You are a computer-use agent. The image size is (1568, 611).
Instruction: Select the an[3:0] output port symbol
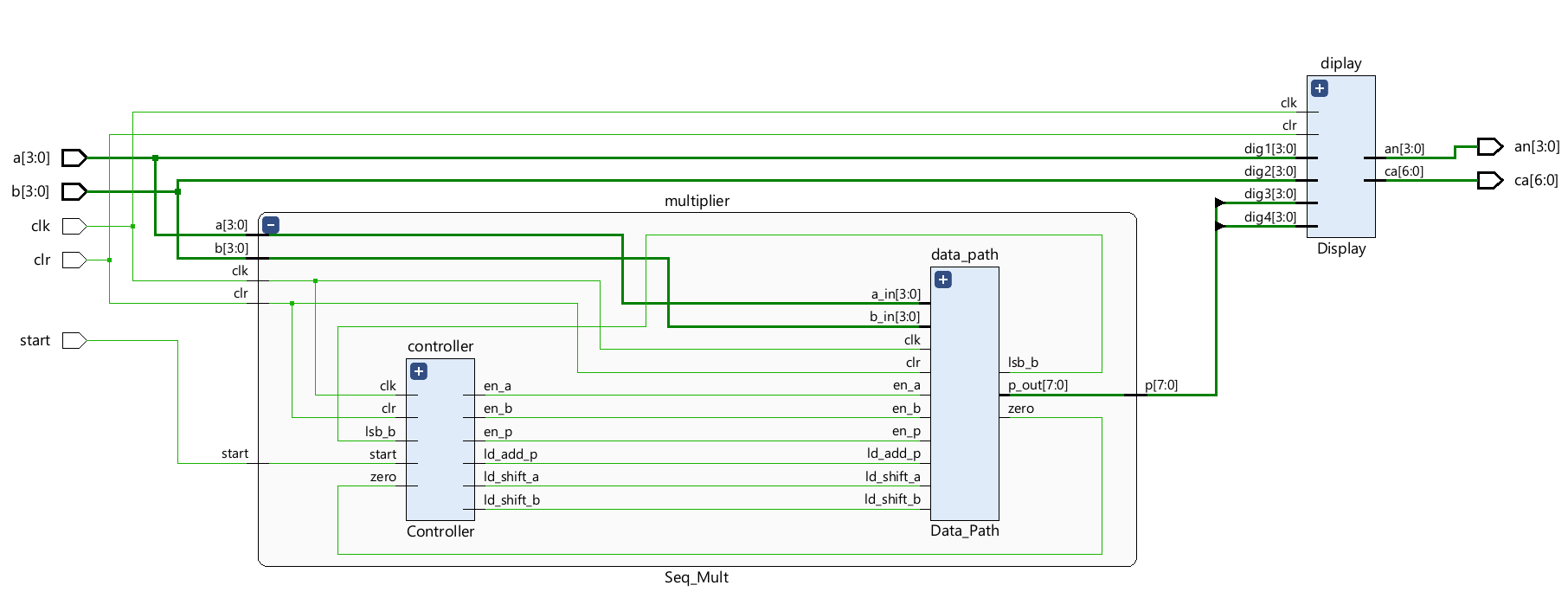pyautogui.click(x=1489, y=146)
